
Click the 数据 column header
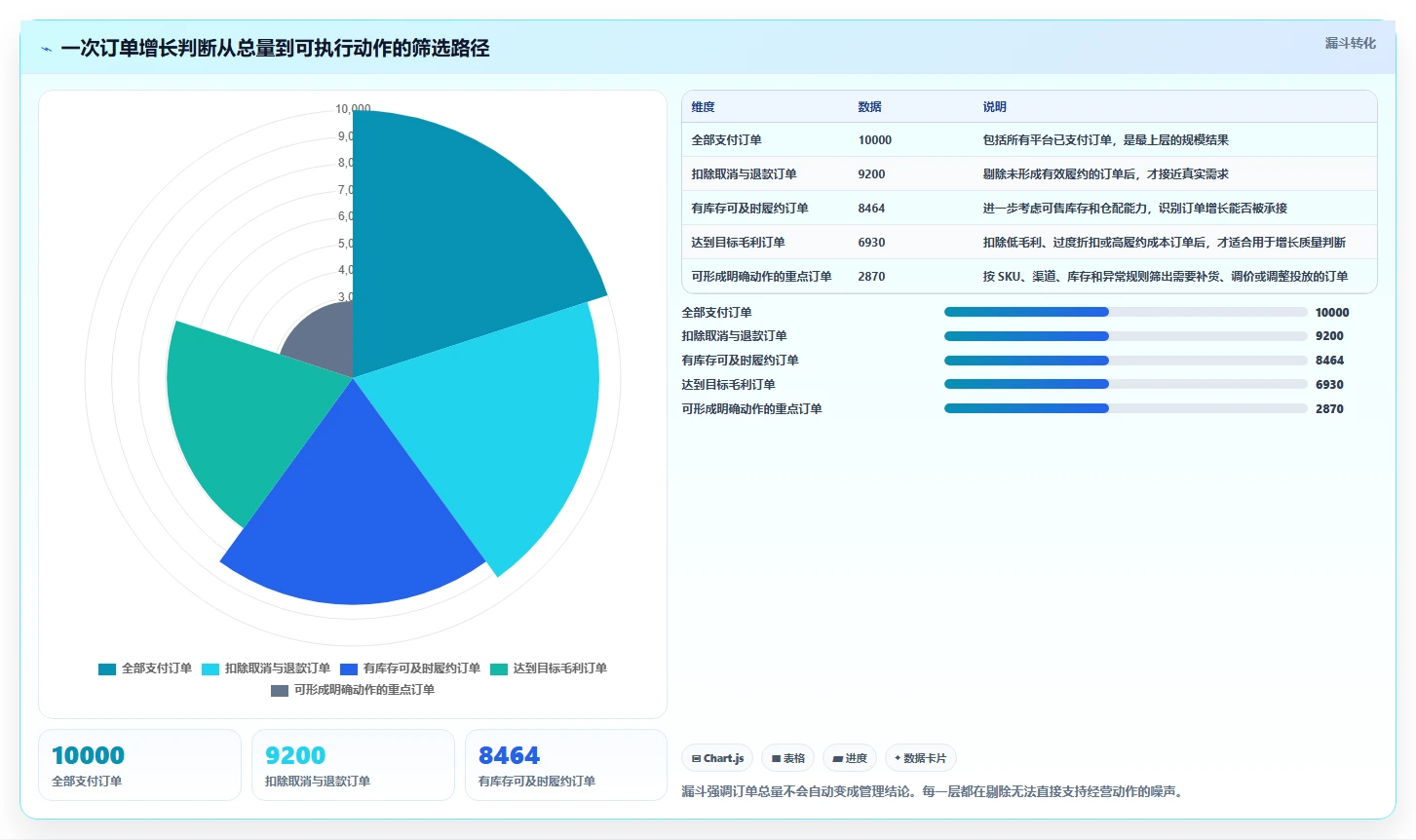pyautogui.click(x=869, y=107)
